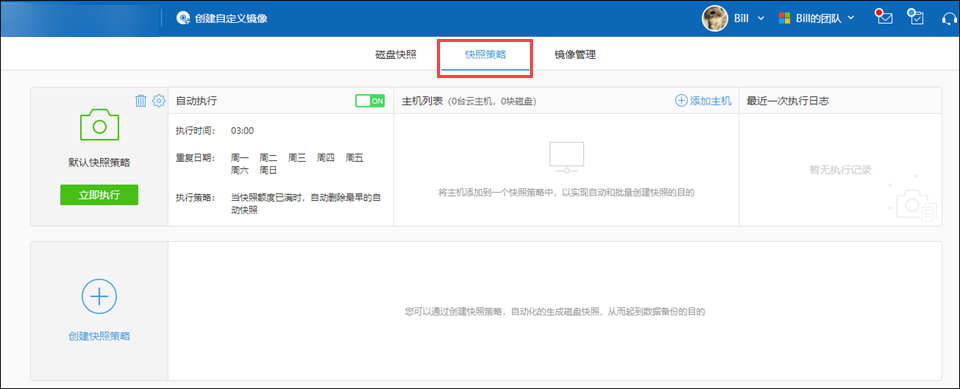Viewport: 960px width, 389px height.
Task: Click the plus circle to create policy
Action: point(99,296)
